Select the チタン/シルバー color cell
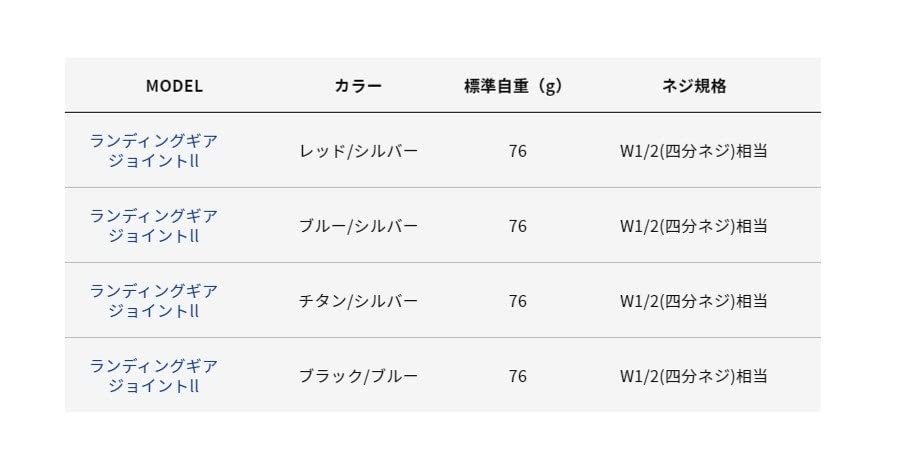The height and width of the screenshot is (470, 902). (x=358, y=301)
